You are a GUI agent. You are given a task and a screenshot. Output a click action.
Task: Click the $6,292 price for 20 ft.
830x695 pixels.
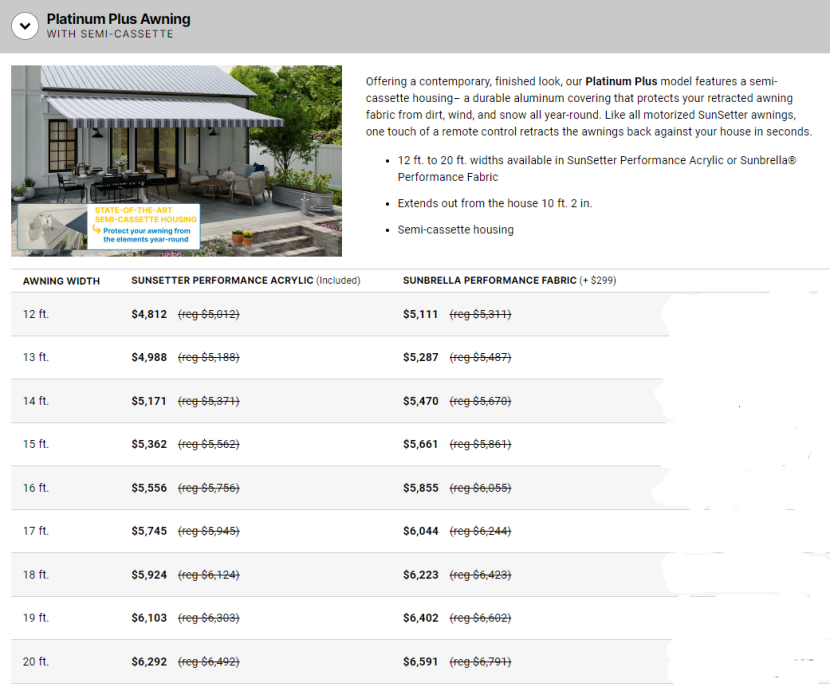tap(149, 662)
